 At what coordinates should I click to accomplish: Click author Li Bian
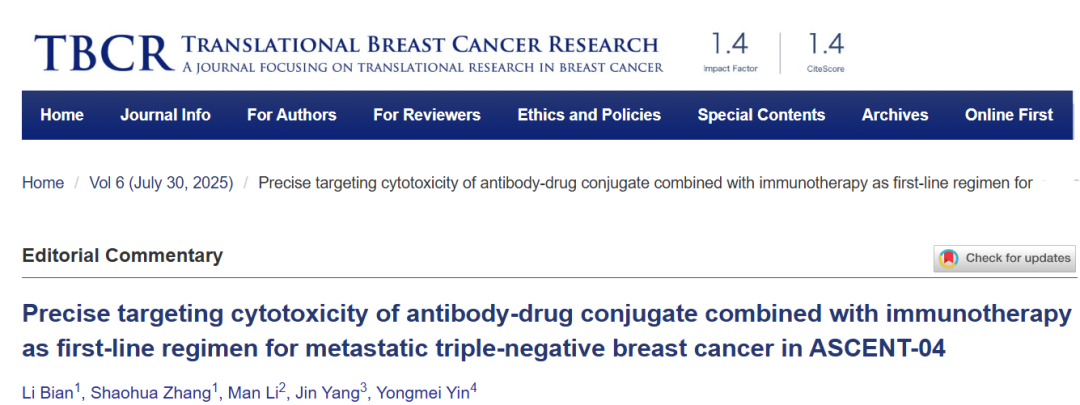46,391
